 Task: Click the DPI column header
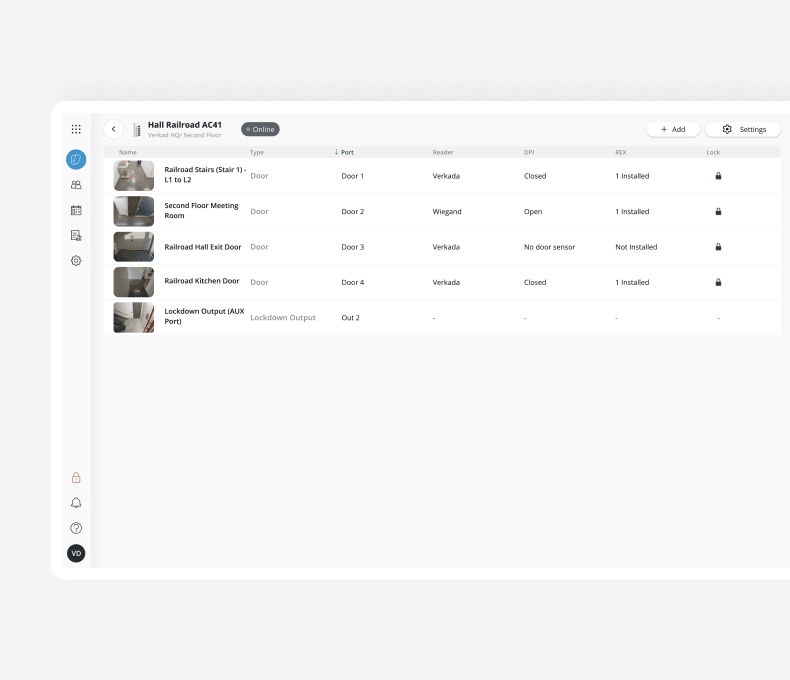click(529, 152)
